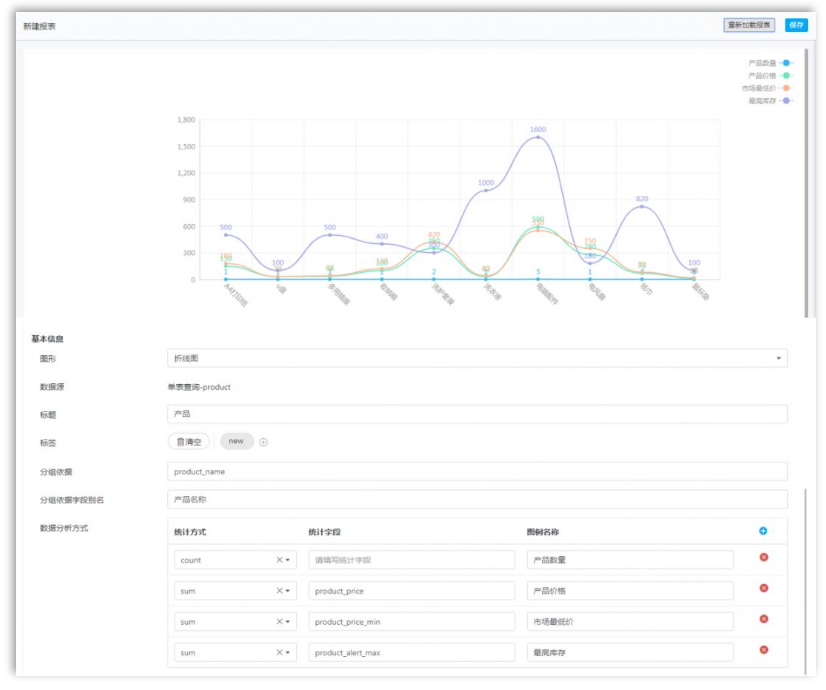The image size is (826, 690).
Task: Select the 'new' tag chip
Action: (x=237, y=441)
